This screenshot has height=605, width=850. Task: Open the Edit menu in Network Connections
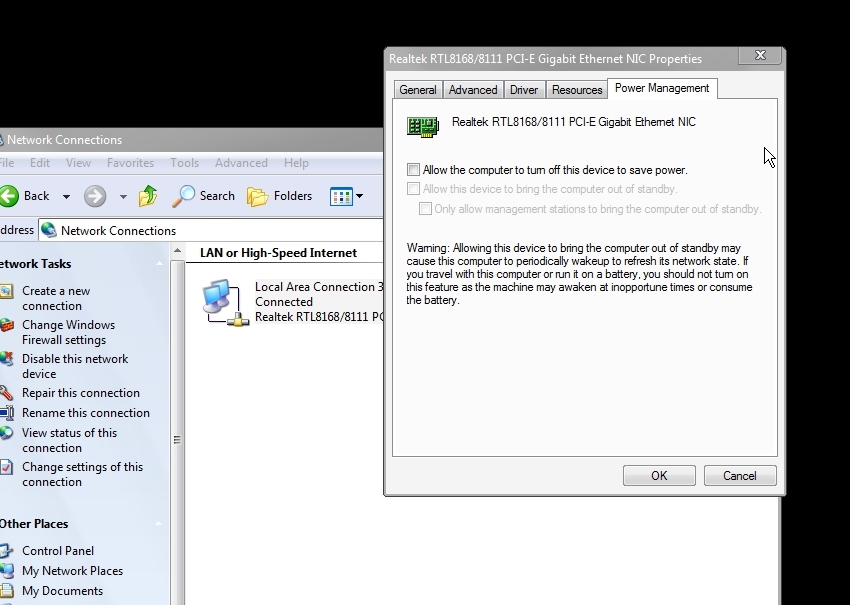click(x=40, y=163)
